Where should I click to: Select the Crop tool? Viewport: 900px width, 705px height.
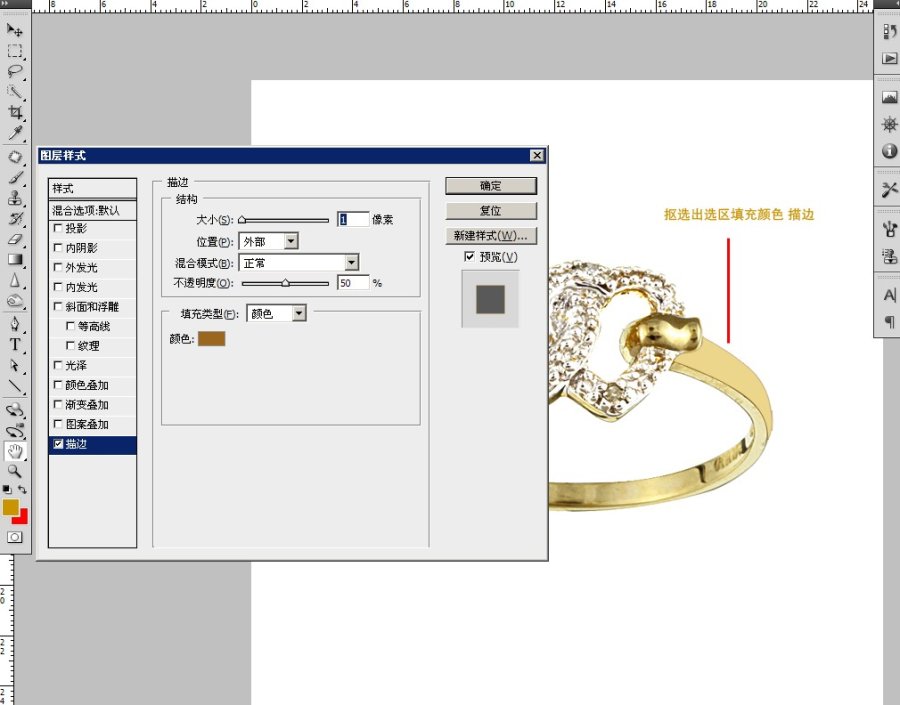click(x=15, y=112)
